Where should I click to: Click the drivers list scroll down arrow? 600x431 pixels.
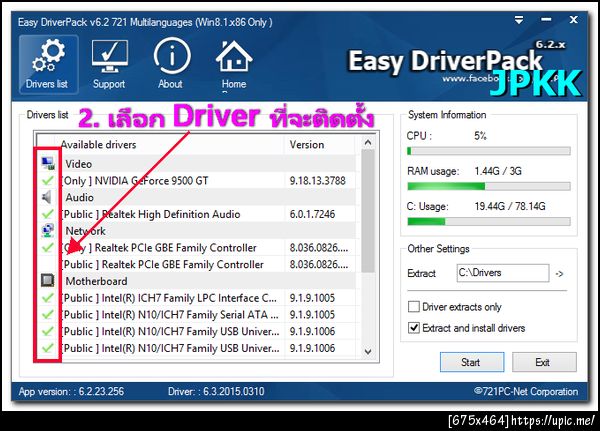coord(368,351)
